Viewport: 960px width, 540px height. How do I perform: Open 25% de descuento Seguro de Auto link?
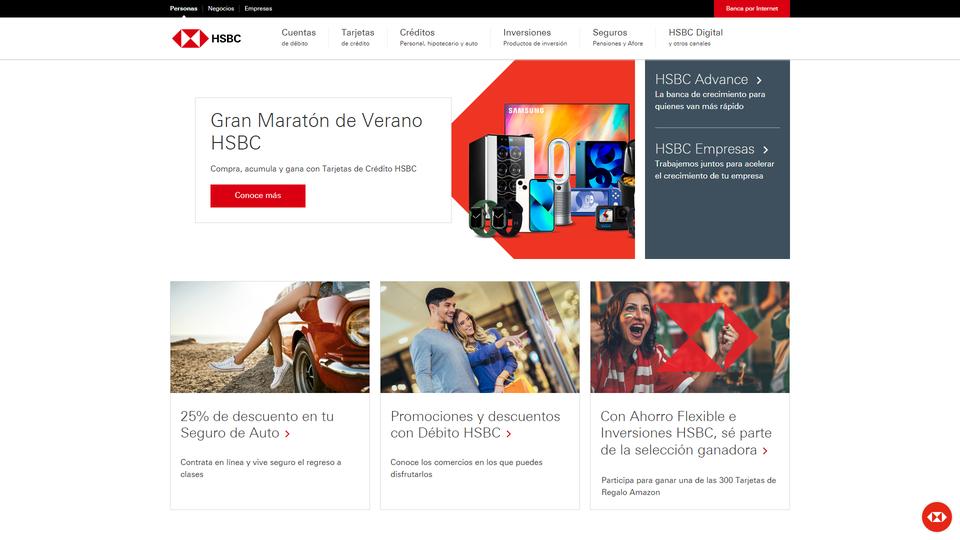coord(257,425)
